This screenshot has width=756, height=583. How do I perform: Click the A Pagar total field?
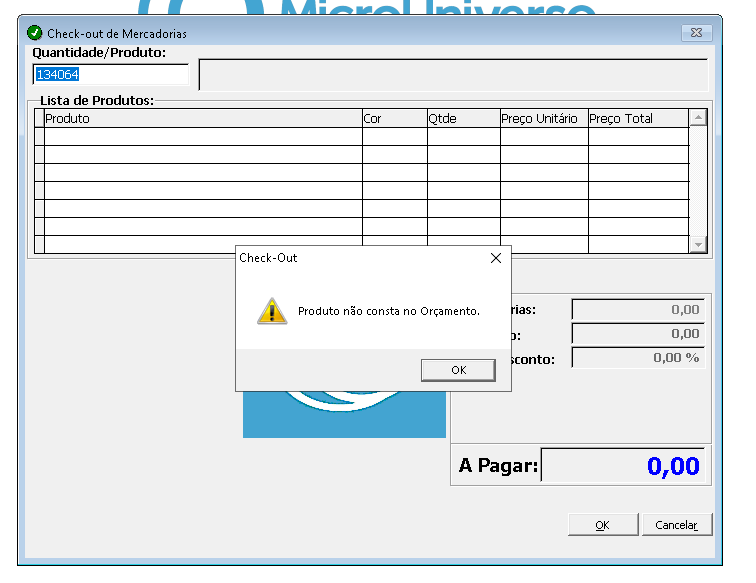click(625, 466)
